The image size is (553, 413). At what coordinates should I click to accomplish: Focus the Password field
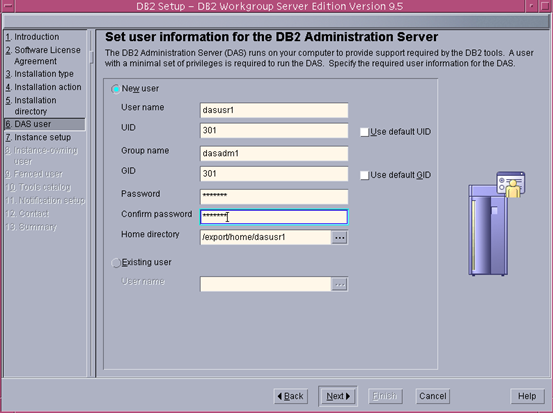[x=274, y=196]
